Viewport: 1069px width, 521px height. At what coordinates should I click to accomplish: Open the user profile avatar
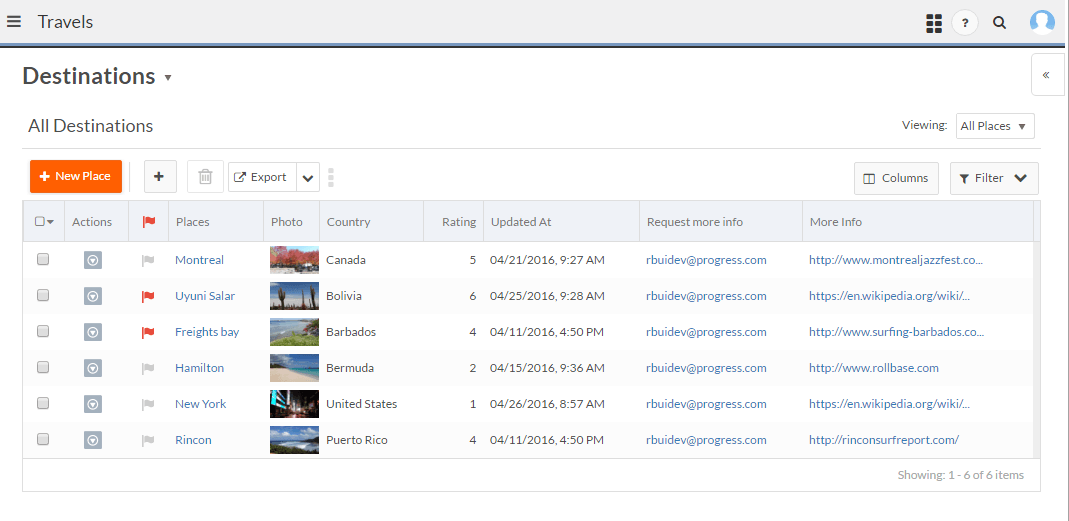(x=1042, y=22)
